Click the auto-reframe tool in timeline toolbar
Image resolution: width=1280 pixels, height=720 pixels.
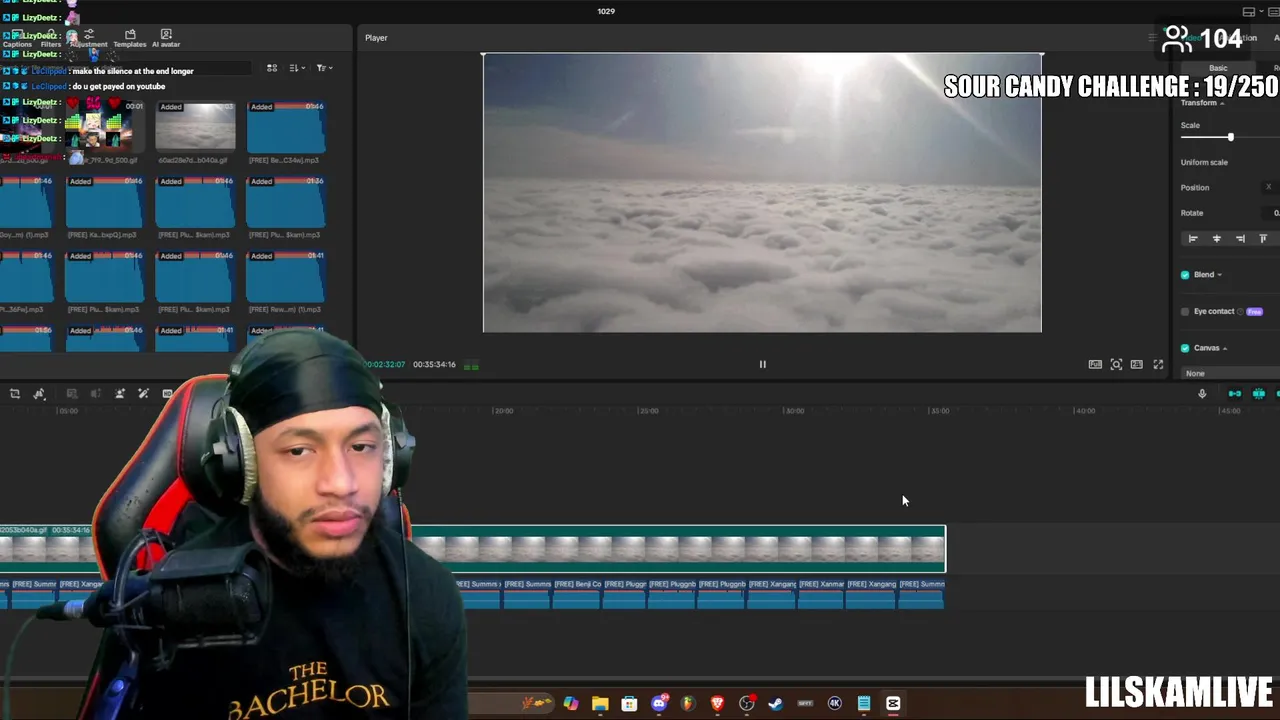click(x=39, y=394)
